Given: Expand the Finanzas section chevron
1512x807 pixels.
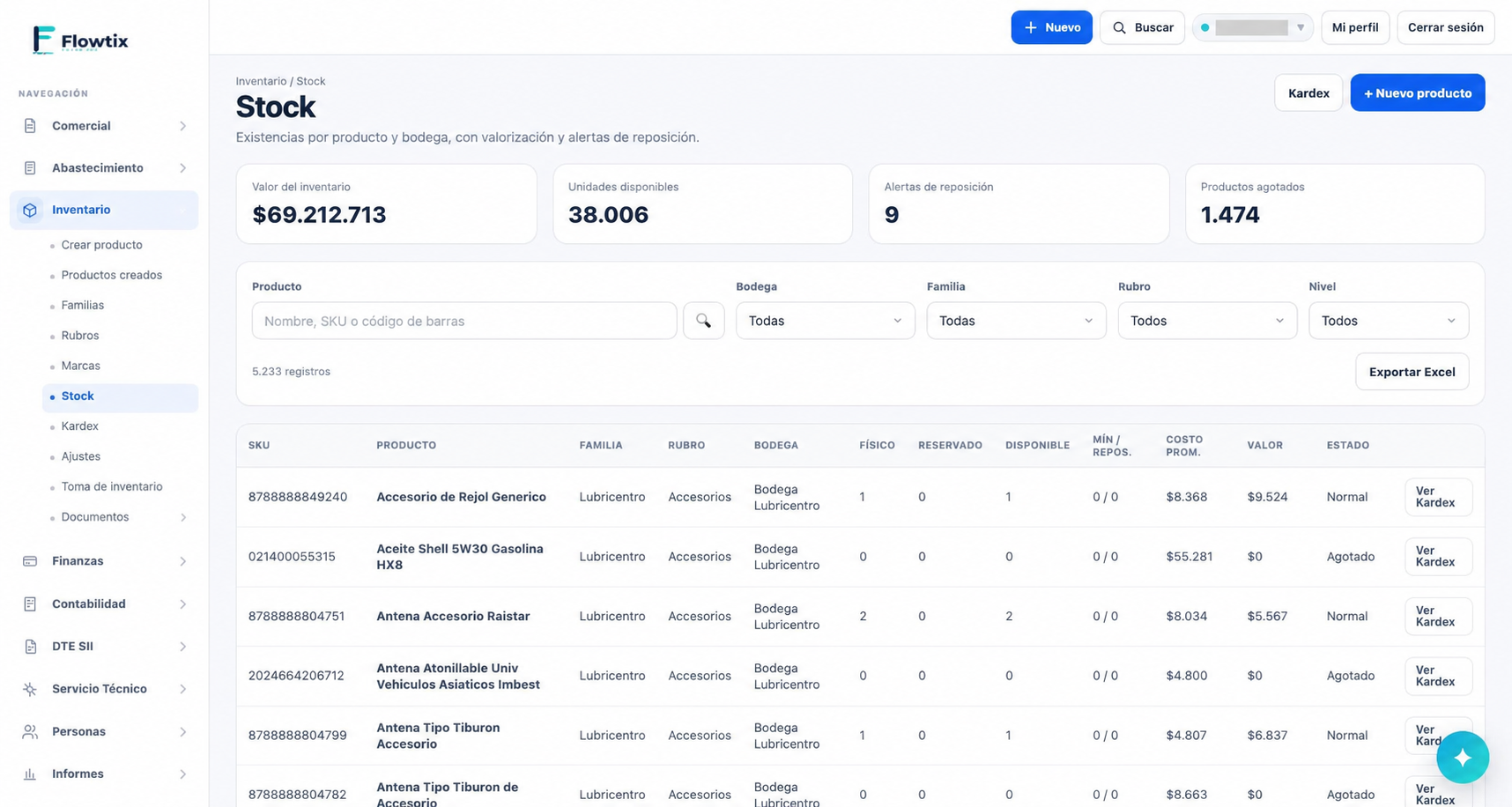Looking at the screenshot, I should tap(183, 561).
